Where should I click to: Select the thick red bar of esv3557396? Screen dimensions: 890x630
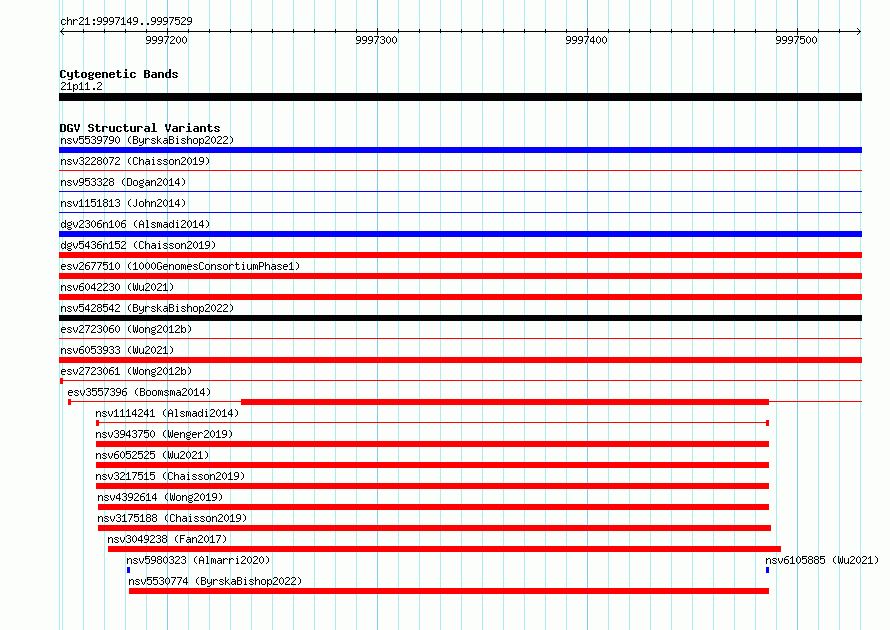[505, 402]
